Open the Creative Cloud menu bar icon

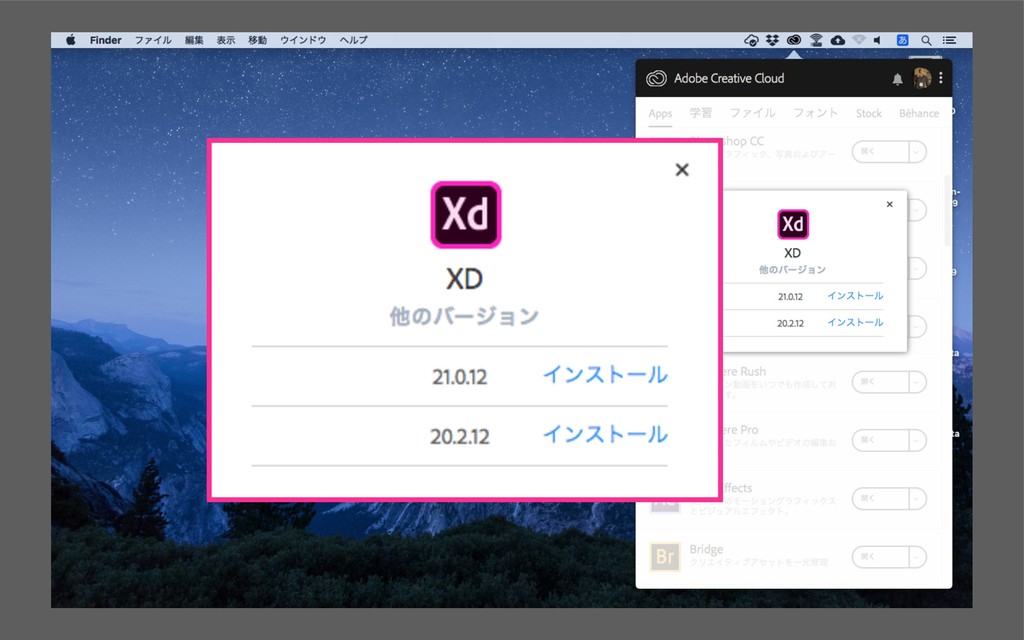pyautogui.click(x=793, y=40)
